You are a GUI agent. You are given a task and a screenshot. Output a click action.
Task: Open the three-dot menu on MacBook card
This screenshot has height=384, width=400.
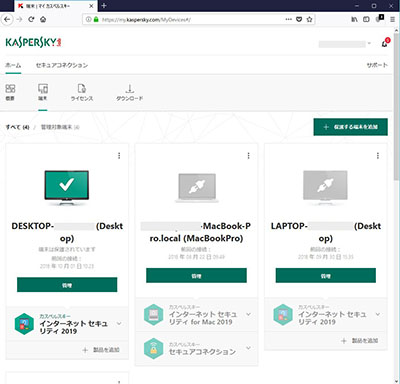point(248,156)
